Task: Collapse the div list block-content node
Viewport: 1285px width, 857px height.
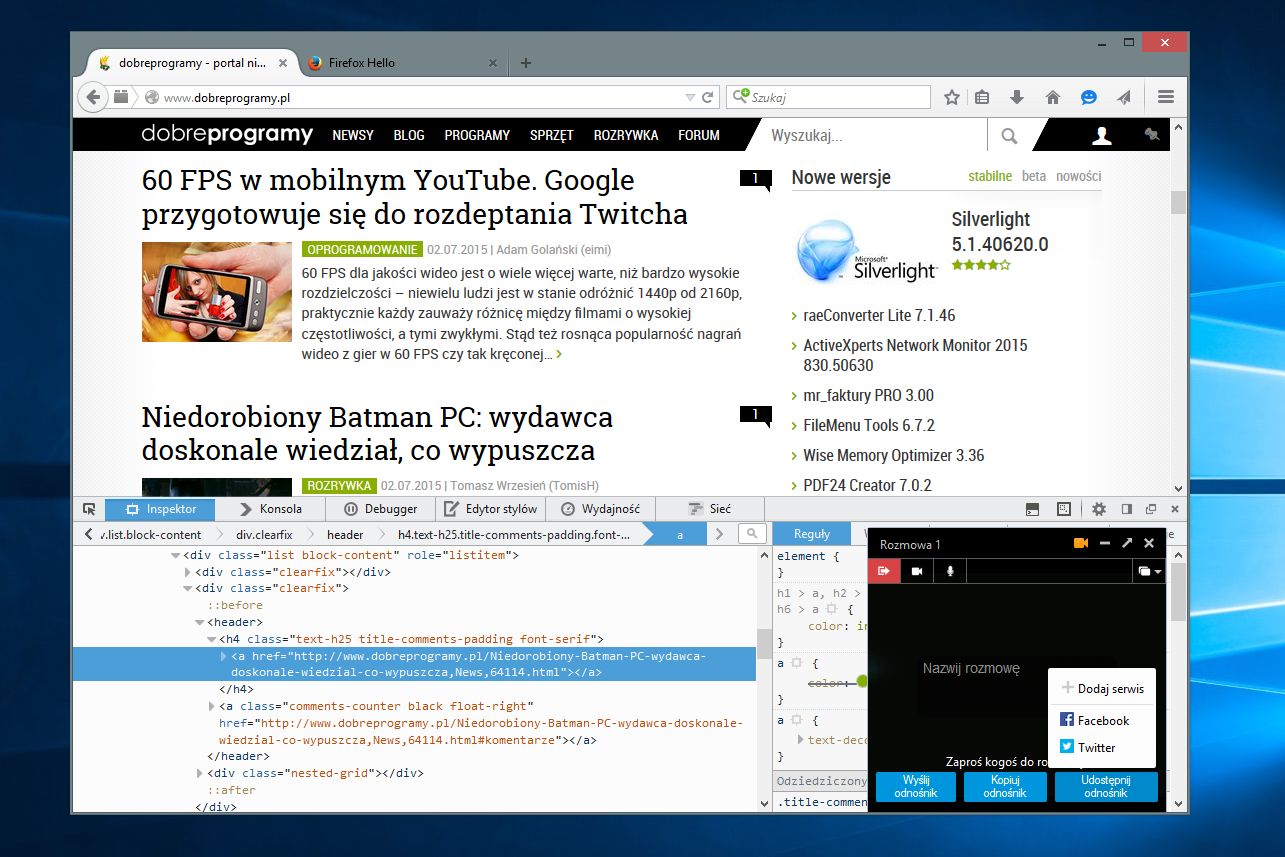Action: [x=176, y=555]
